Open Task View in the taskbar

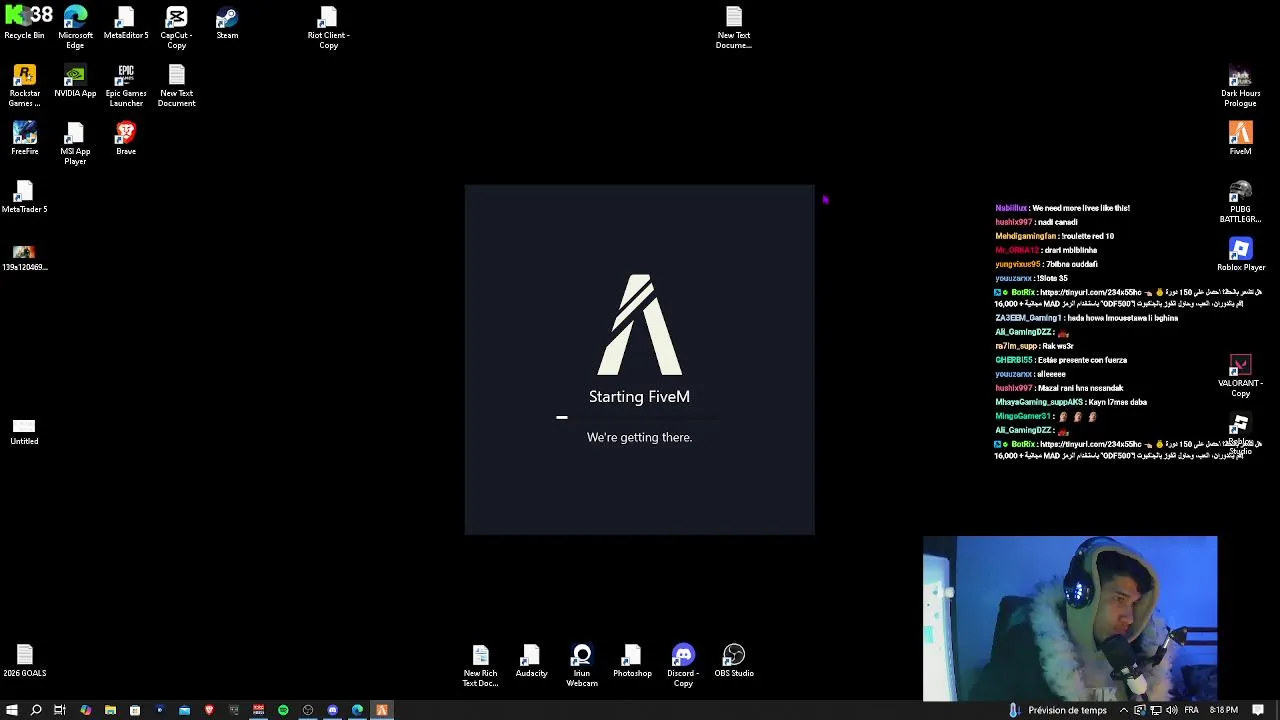pos(60,710)
